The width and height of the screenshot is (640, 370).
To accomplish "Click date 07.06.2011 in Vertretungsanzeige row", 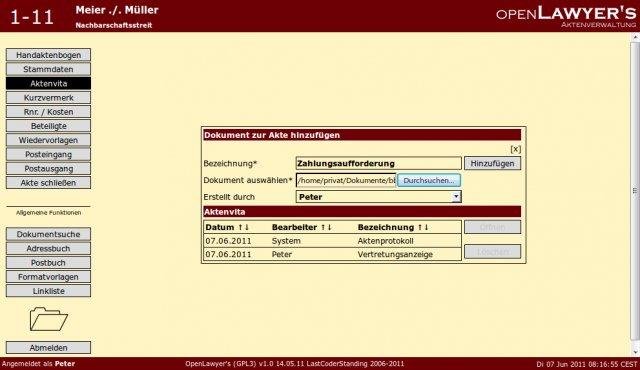I will point(228,255).
